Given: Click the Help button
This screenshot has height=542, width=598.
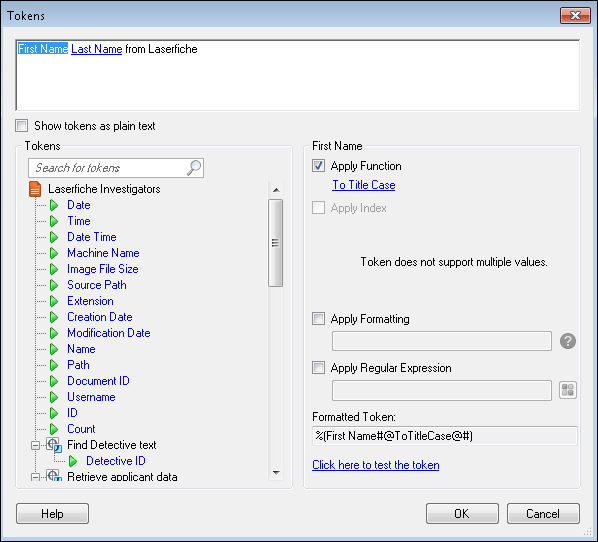Looking at the screenshot, I should 53,514.
